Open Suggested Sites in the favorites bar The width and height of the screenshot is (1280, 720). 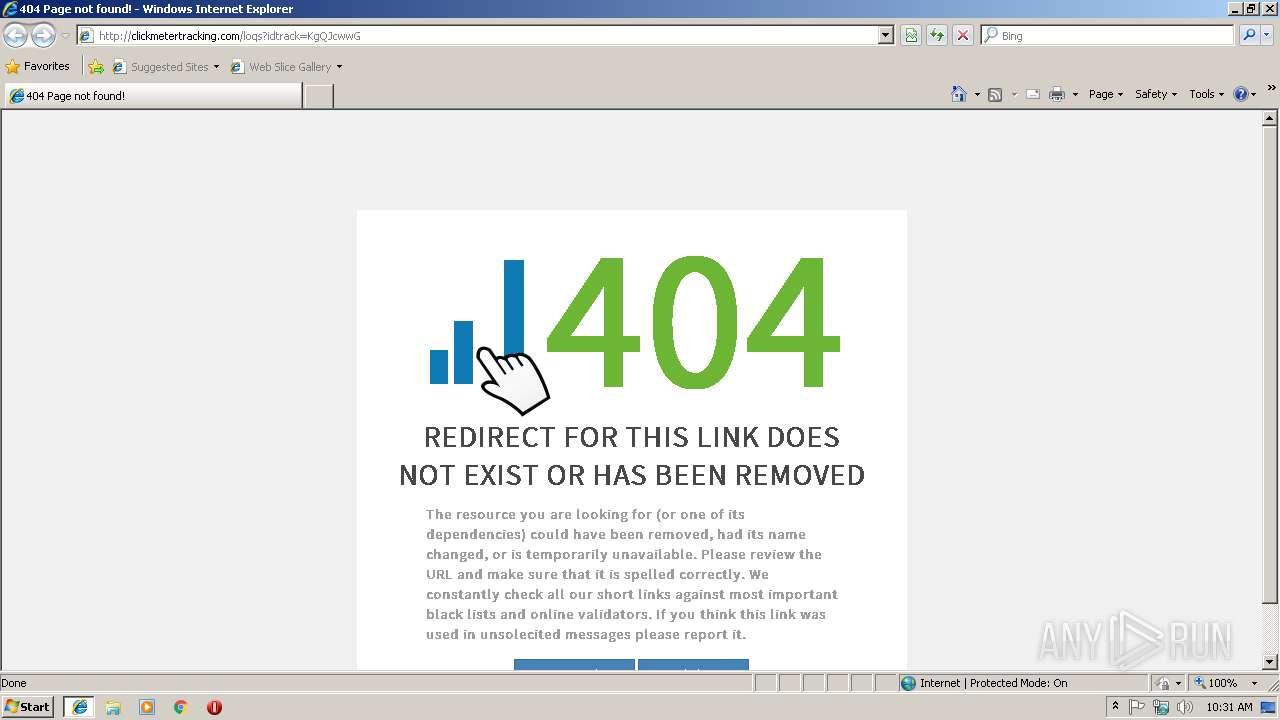point(165,67)
